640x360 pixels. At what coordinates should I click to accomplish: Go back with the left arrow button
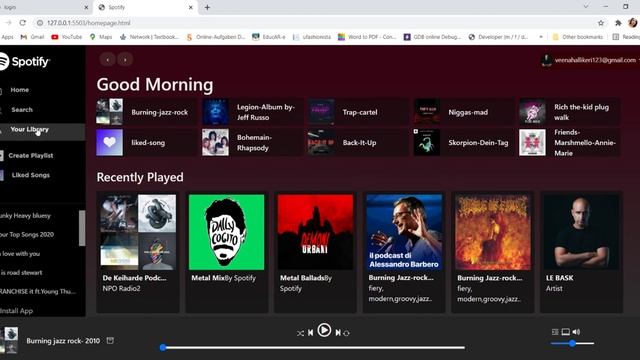[107, 60]
